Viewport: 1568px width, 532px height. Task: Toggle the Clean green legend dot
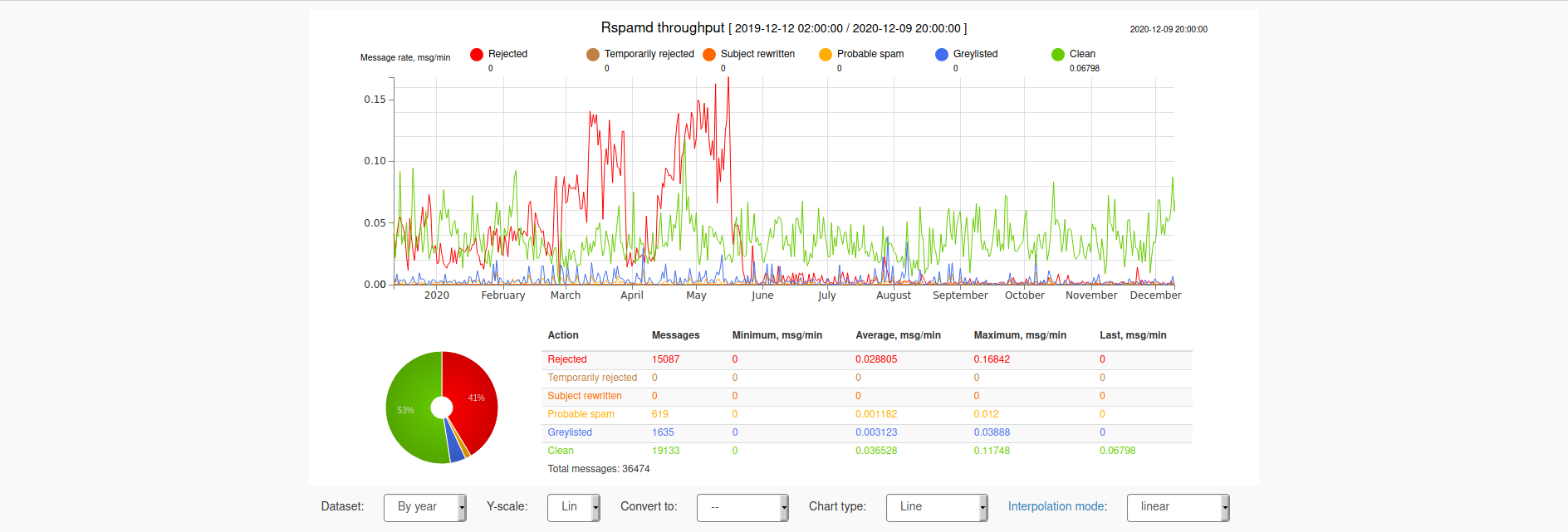click(x=1058, y=55)
